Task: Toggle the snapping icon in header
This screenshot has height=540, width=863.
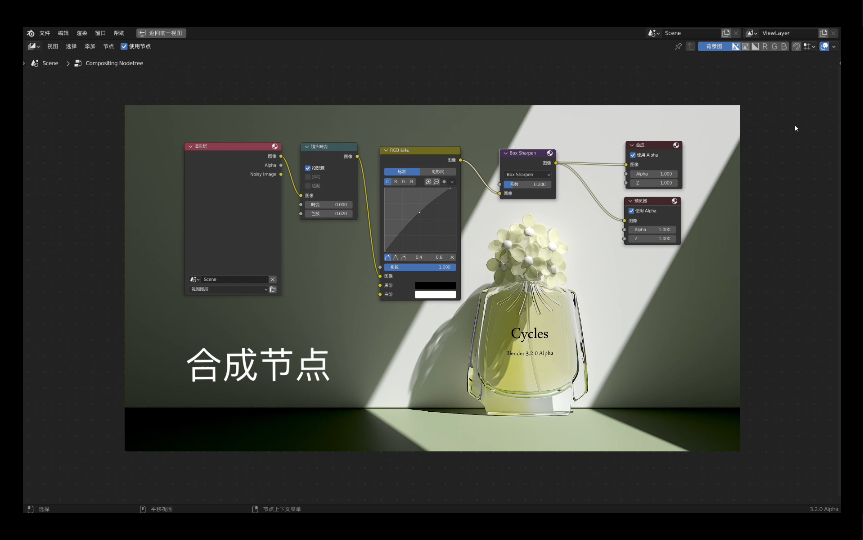Action: click(796, 47)
